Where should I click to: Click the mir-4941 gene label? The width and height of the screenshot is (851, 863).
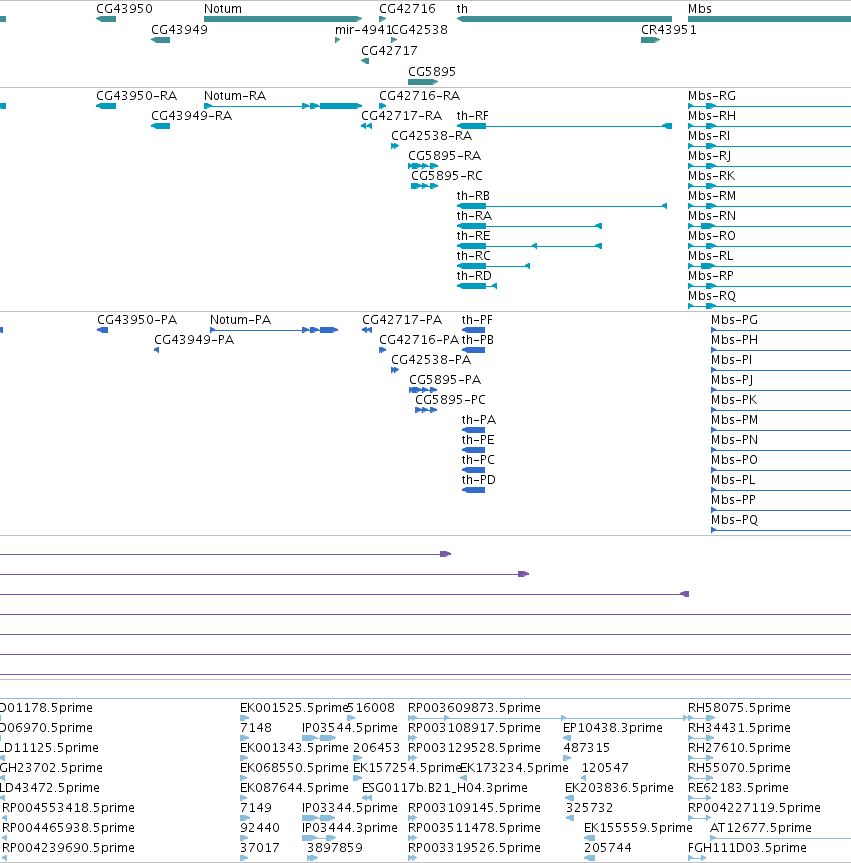(363, 30)
